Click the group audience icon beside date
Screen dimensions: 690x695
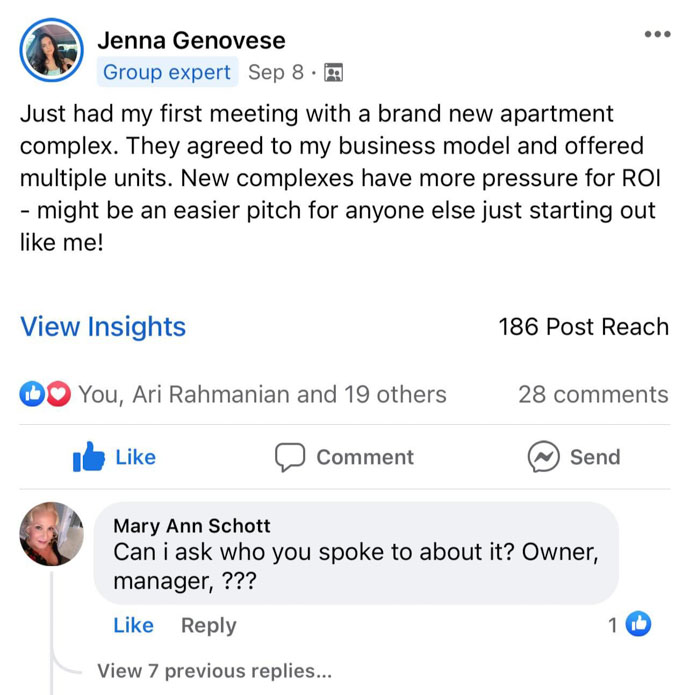(x=334, y=73)
